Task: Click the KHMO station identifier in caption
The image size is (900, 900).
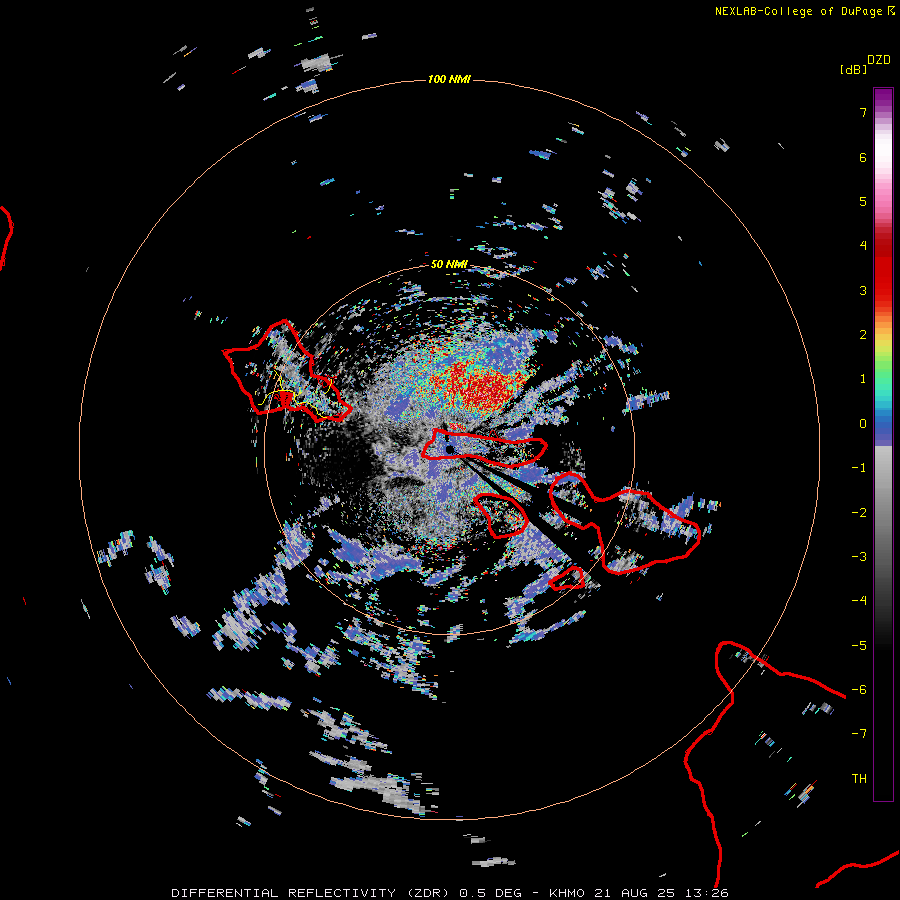Action: coord(567,893)
